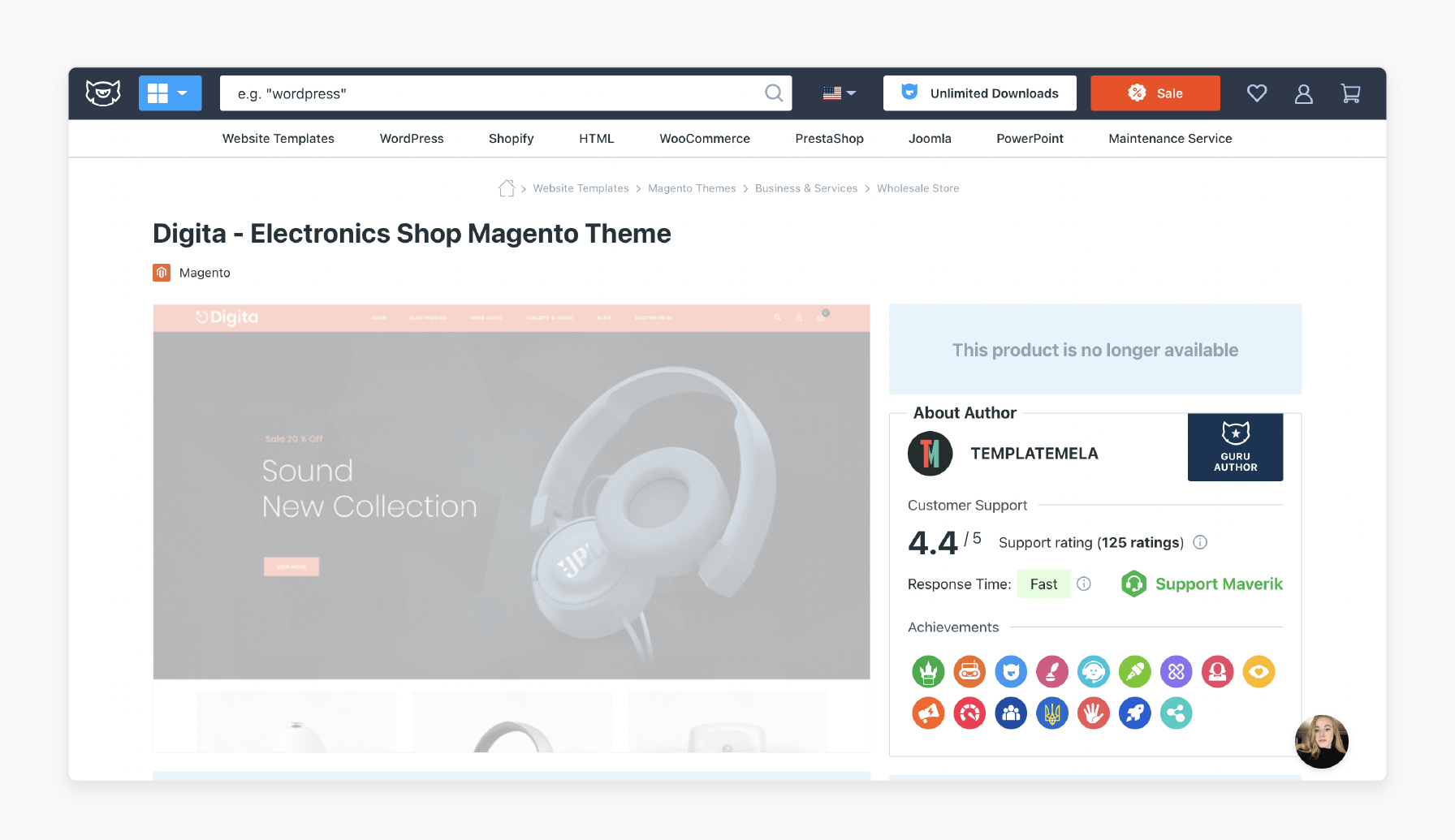Viewport: 1455px width, 840px height.
Task: Click the teal headset support achievement badge
Action: [x=1094, y=672]
